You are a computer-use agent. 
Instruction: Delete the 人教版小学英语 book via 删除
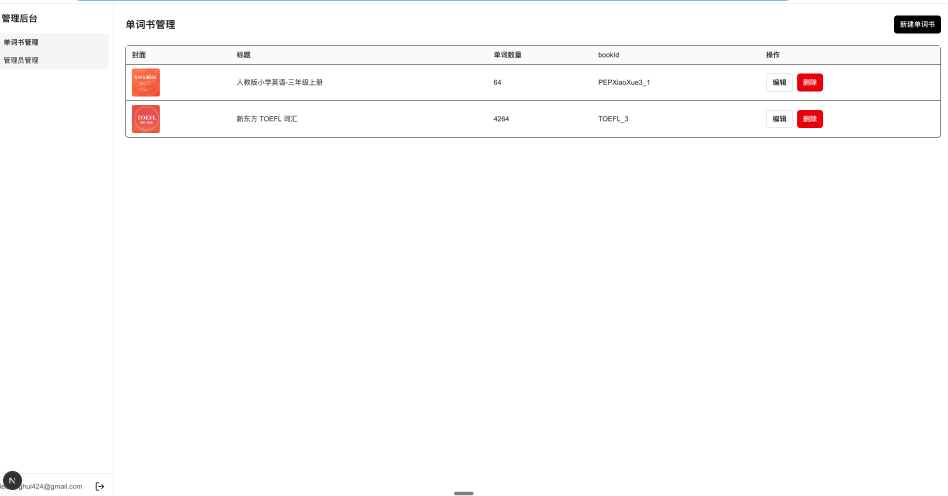(810, 82)
